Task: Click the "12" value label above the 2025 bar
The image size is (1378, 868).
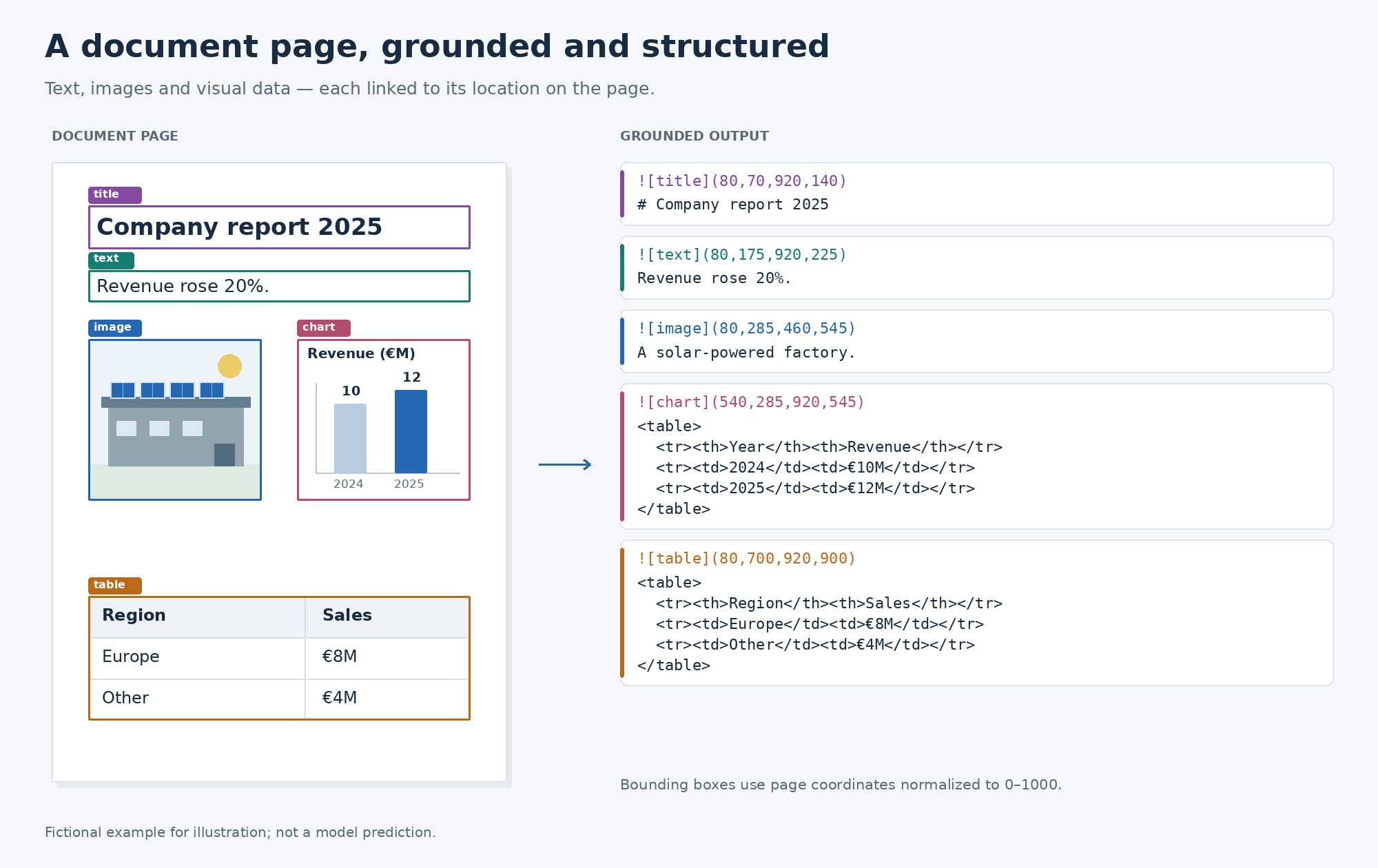Action: pyautogui.click(x=411, y=377)
